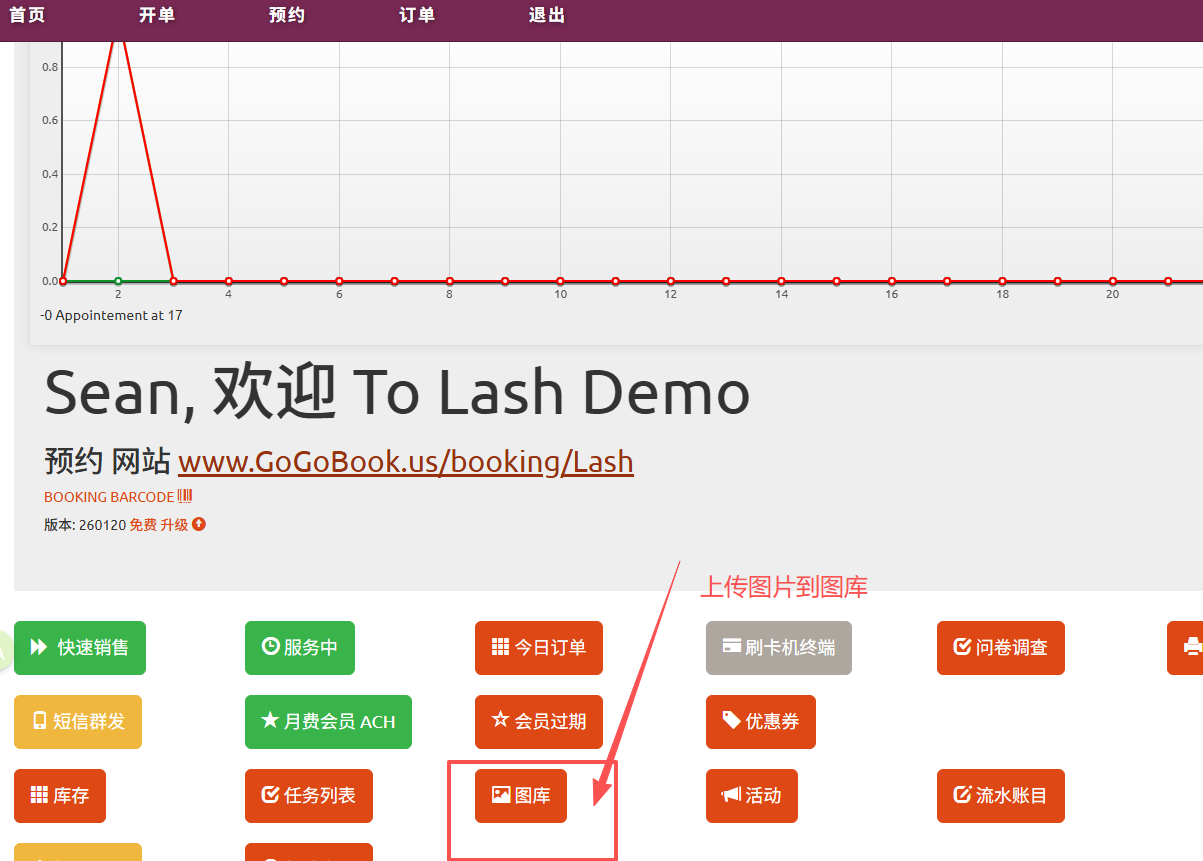Open 短信群发 bulk SMS

[x=78, y=722]
